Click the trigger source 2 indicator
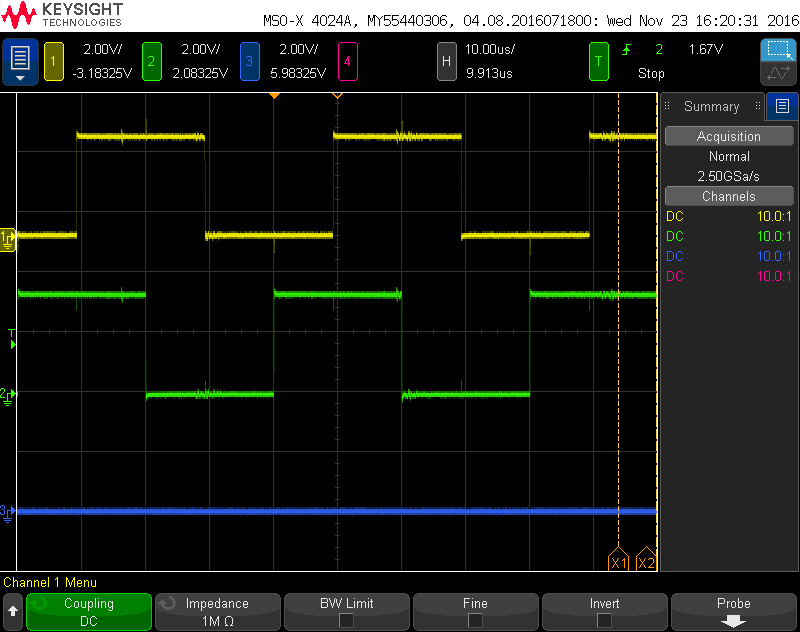 [659, 49]
